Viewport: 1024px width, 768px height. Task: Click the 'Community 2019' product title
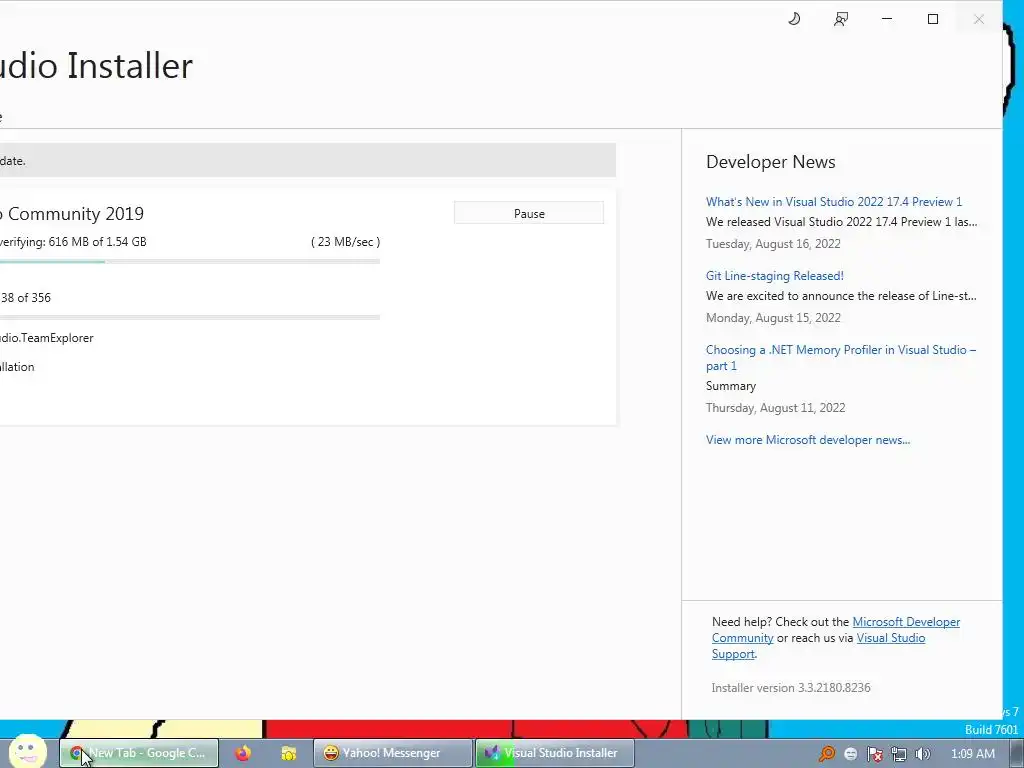tap(76, 214)
